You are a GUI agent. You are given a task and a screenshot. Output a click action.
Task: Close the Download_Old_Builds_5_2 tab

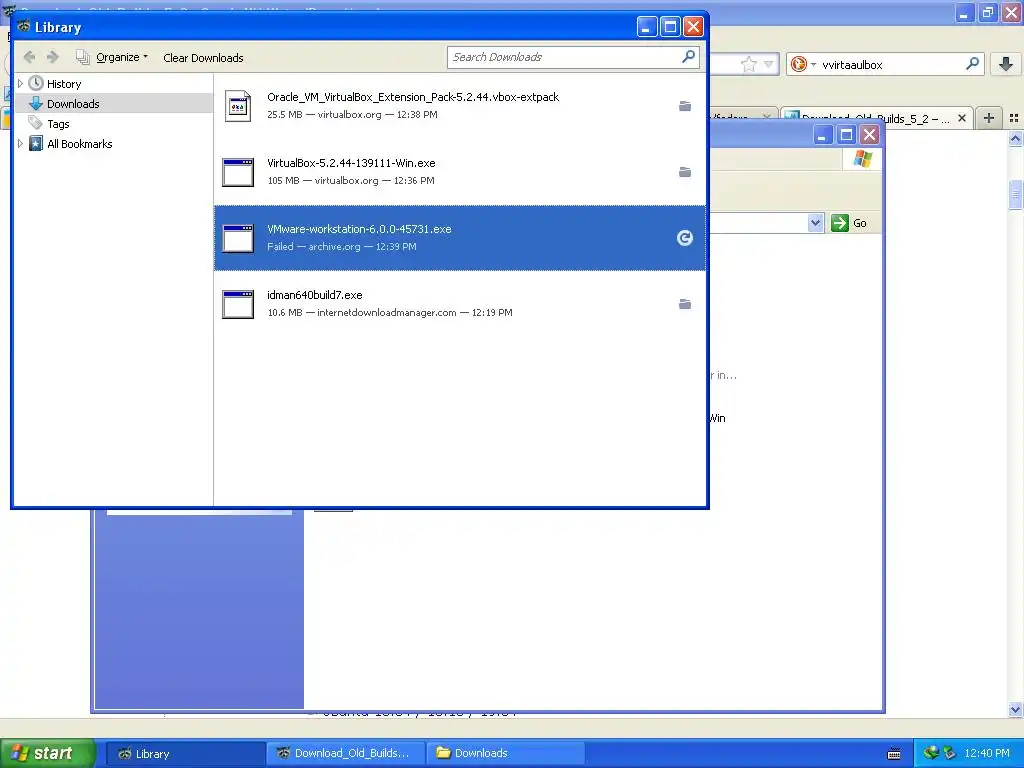coord(961,118)
